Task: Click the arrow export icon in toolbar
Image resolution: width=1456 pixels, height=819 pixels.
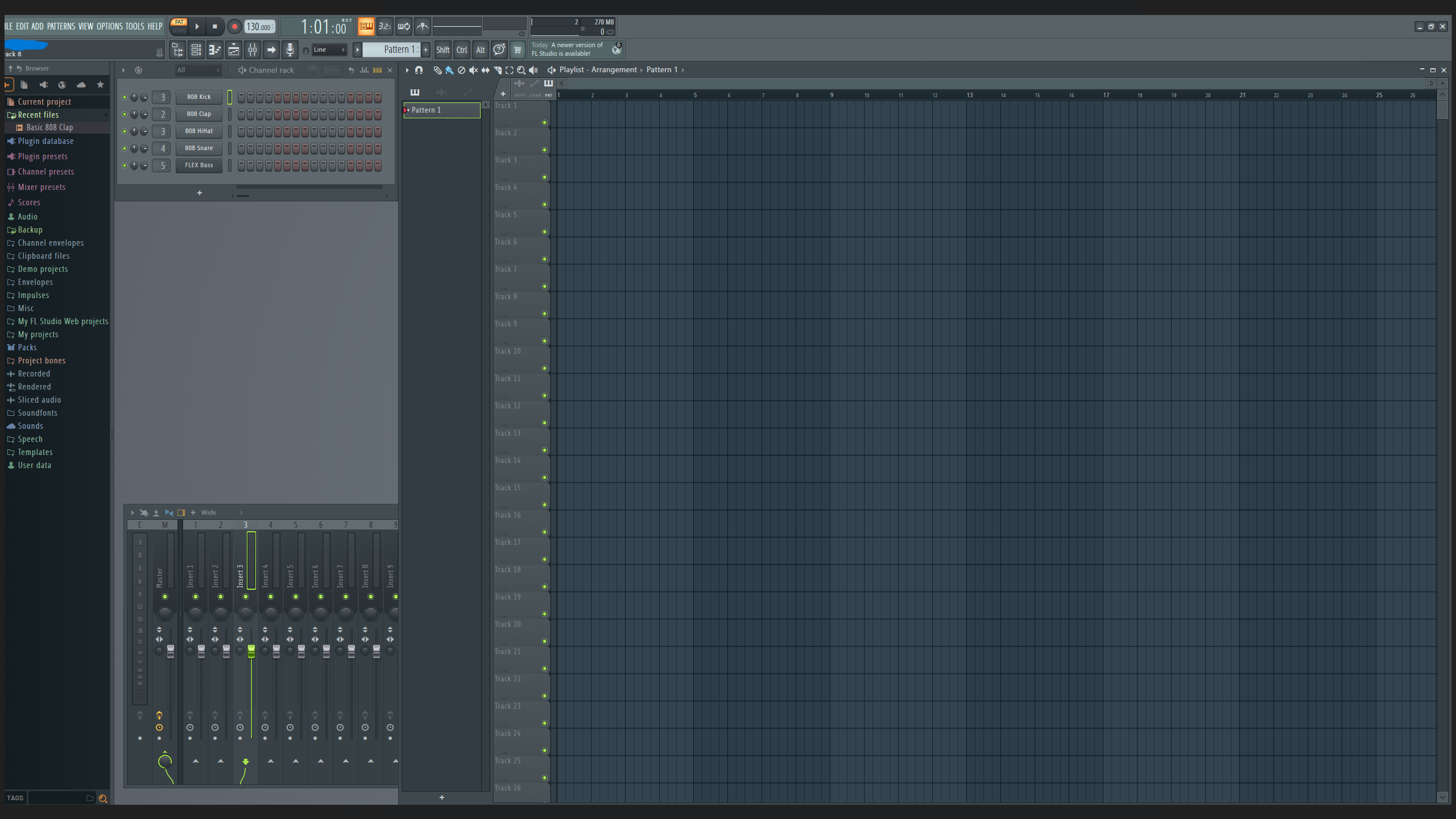Action: coord(271,50)
